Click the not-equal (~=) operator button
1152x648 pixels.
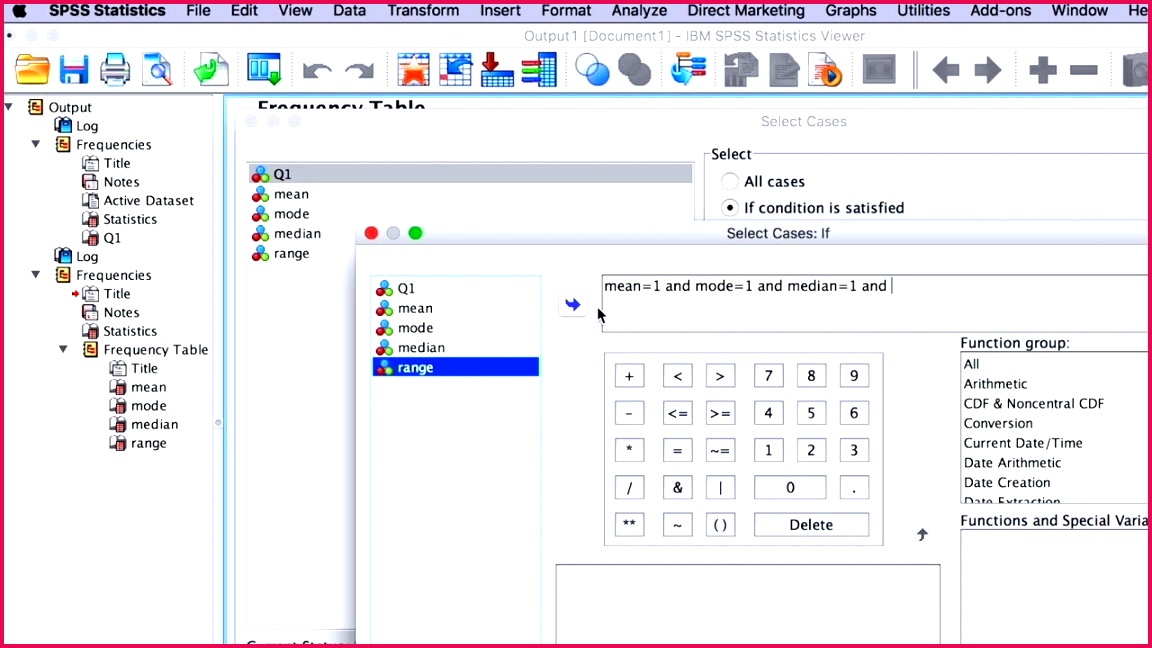pos(720,450)
